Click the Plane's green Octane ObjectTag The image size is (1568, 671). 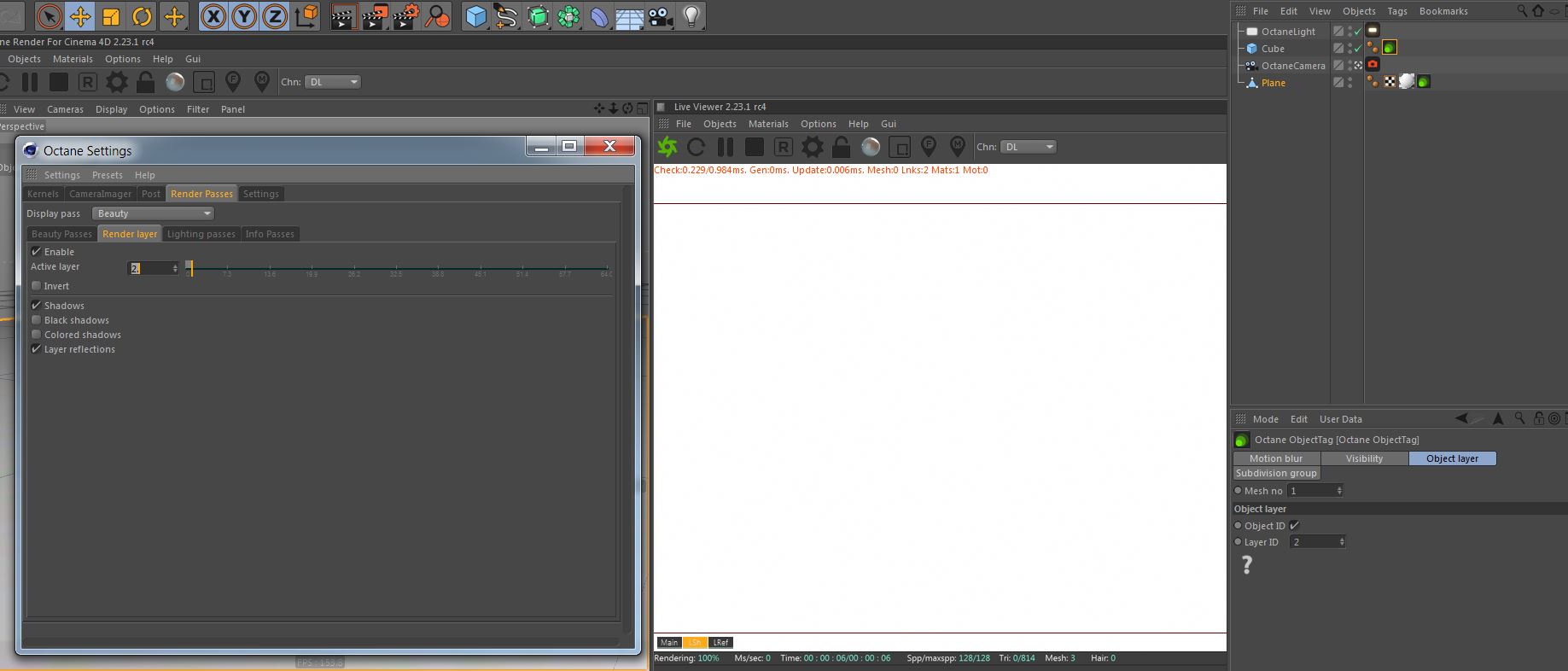pyautogui.click(x=1424, y=82)
